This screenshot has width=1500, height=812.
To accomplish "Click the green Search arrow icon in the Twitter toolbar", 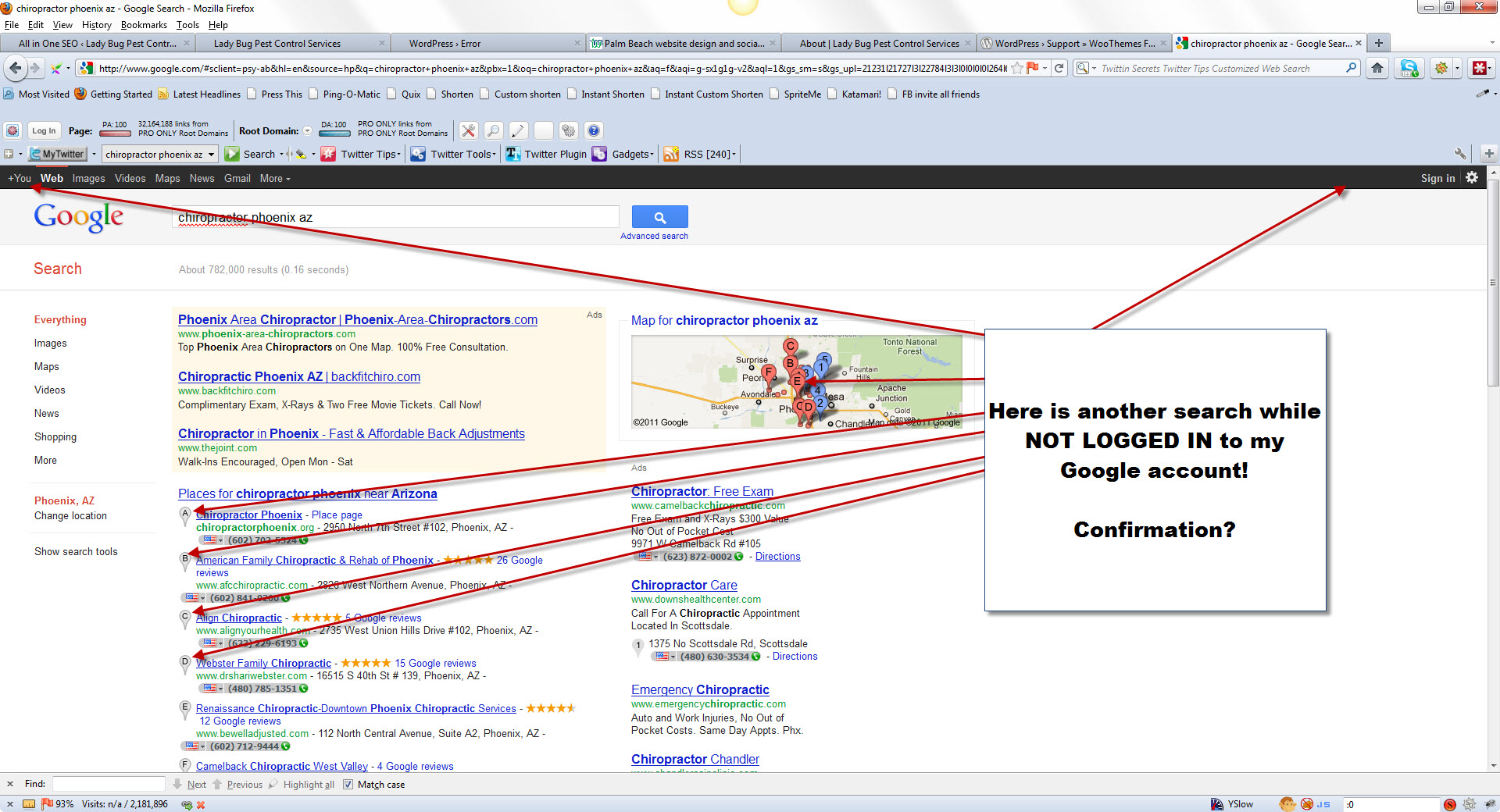I will pyautogui.click(x=232, y=154).
